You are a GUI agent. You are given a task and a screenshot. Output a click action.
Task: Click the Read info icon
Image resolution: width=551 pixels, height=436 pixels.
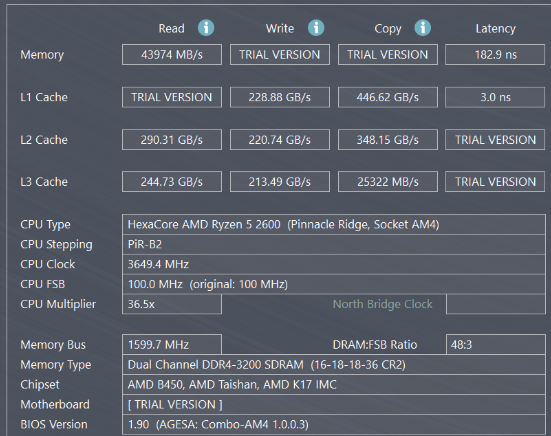206,28
